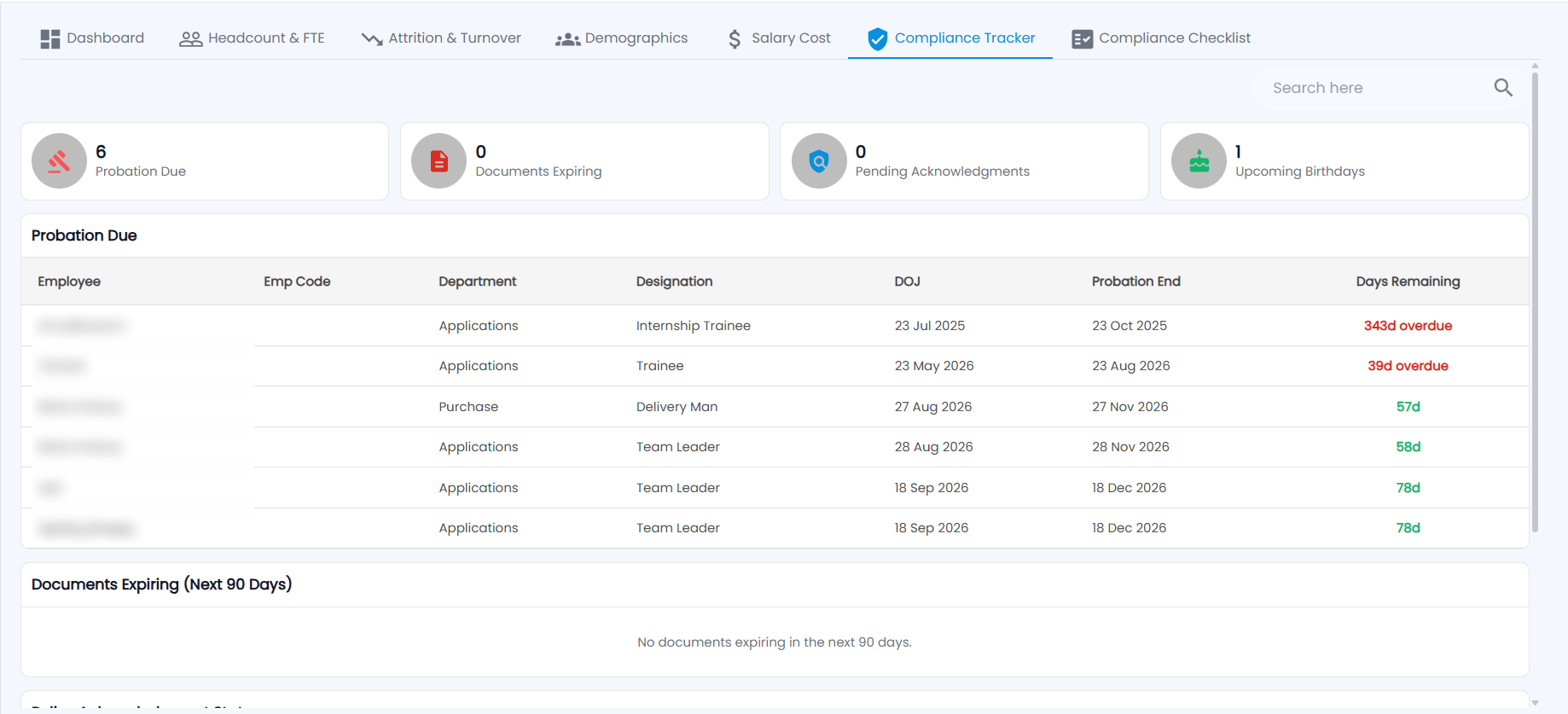Switch to Headcount & FTE tab
Screen dimensions: 1568x714
tap(252, 38)
